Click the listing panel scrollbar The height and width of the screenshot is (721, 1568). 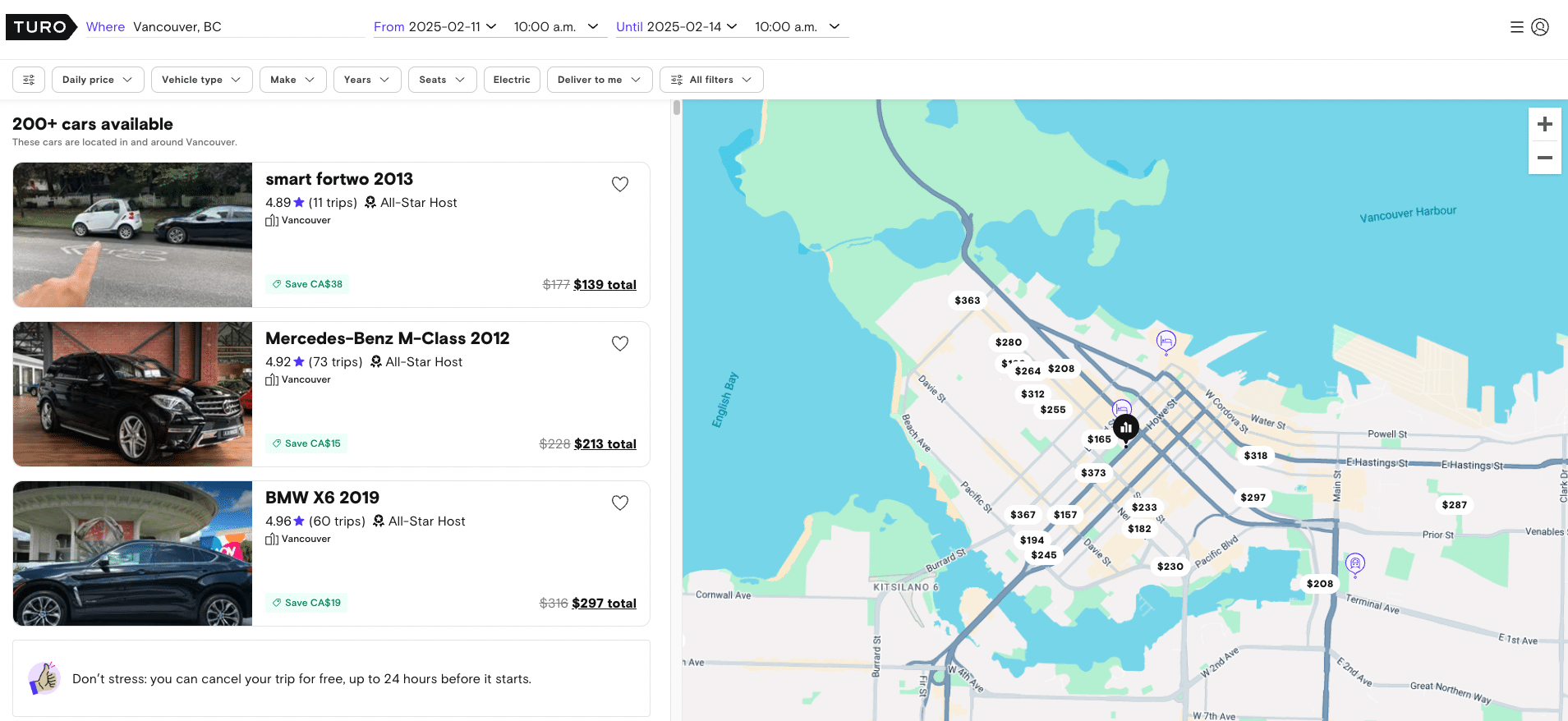pos(677,108)
